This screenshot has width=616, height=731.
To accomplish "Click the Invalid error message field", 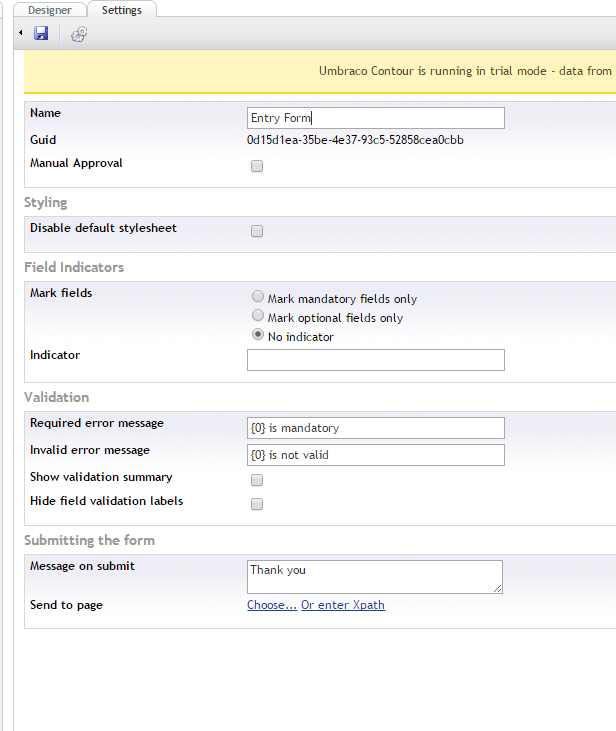I will click(375, 455).
